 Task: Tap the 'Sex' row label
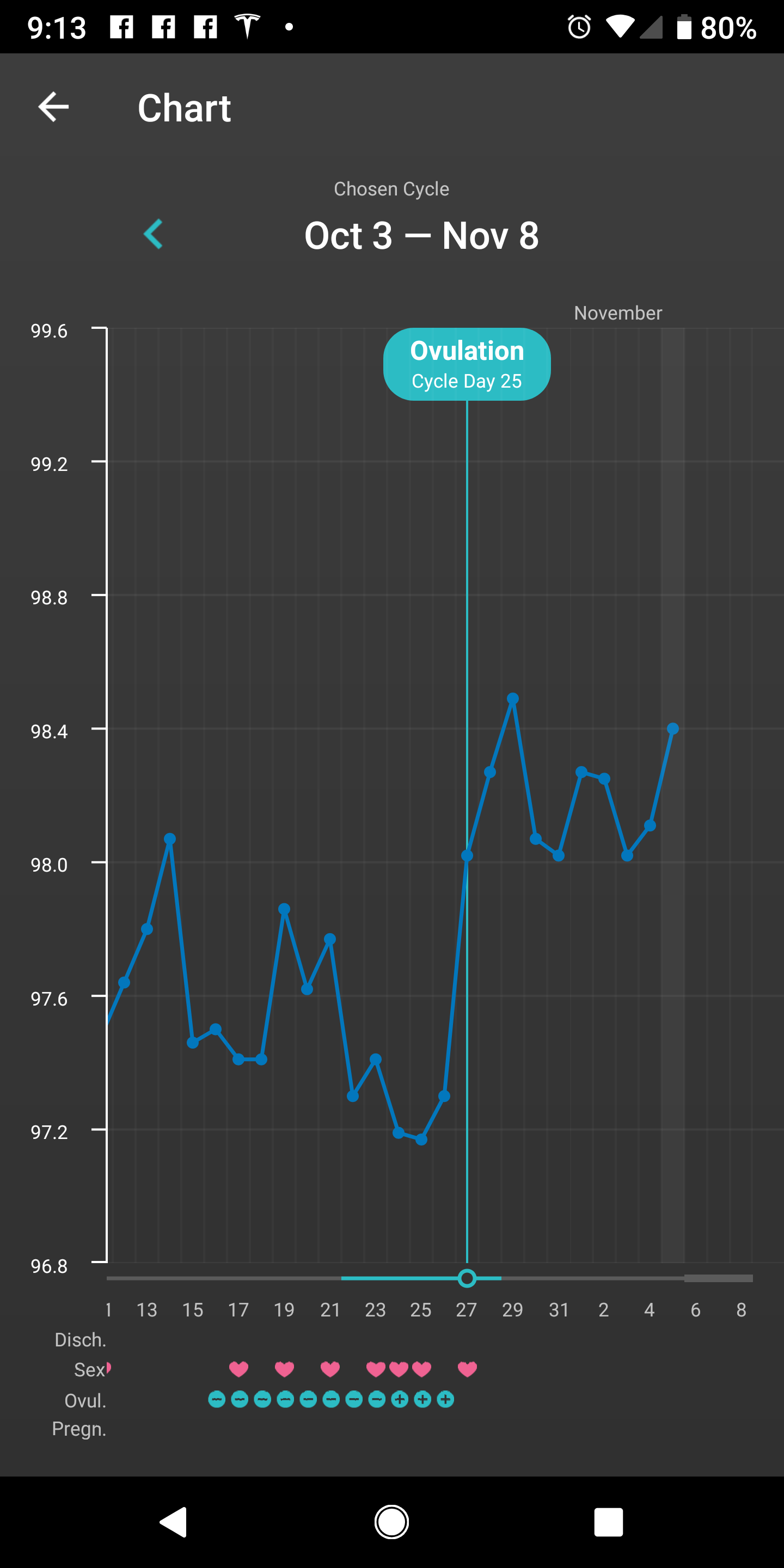tap(90, 1370)
